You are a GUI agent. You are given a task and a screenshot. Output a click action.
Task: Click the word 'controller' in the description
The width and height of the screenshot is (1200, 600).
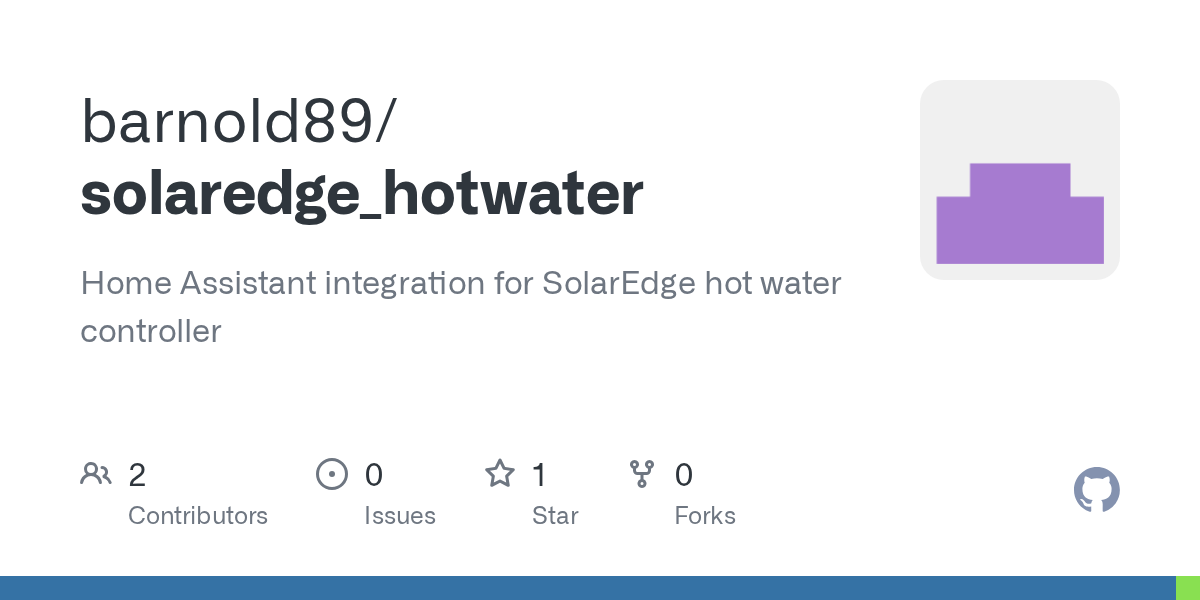click(x=150, y=331)
